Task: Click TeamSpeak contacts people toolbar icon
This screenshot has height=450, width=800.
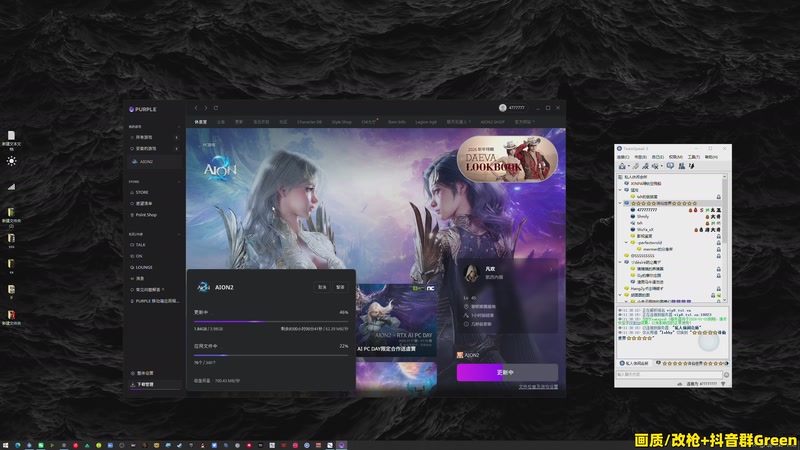Action: click(682, 166)
